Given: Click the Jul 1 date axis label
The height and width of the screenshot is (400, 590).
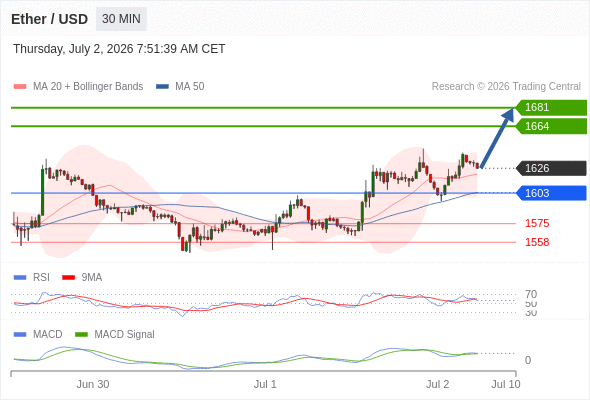Looking at the screenshot, I should [265, 384].
